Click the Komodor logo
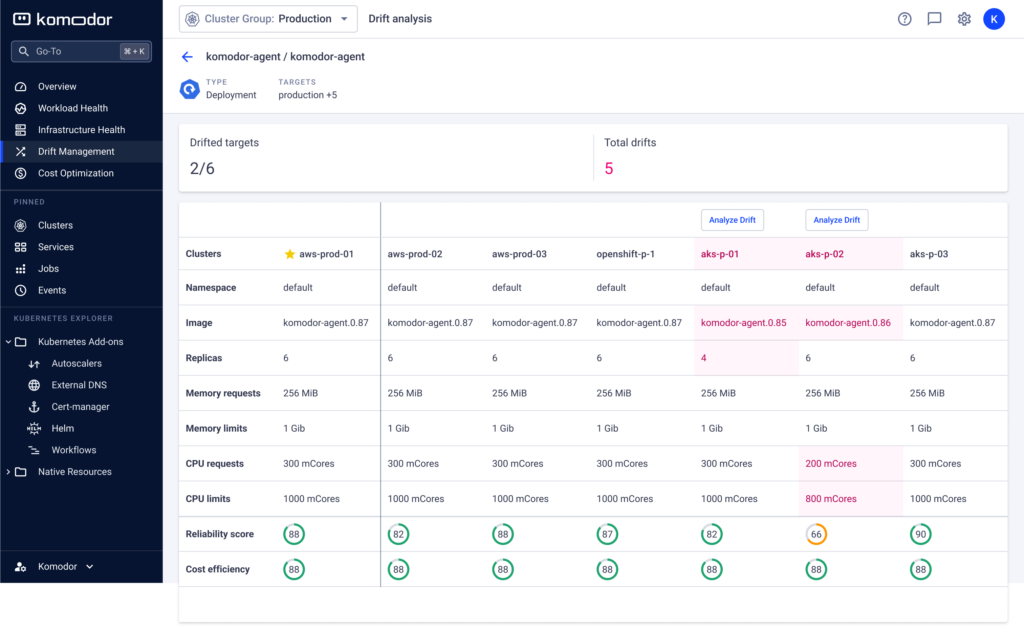Screen dimensions: 1024x633 63,20
